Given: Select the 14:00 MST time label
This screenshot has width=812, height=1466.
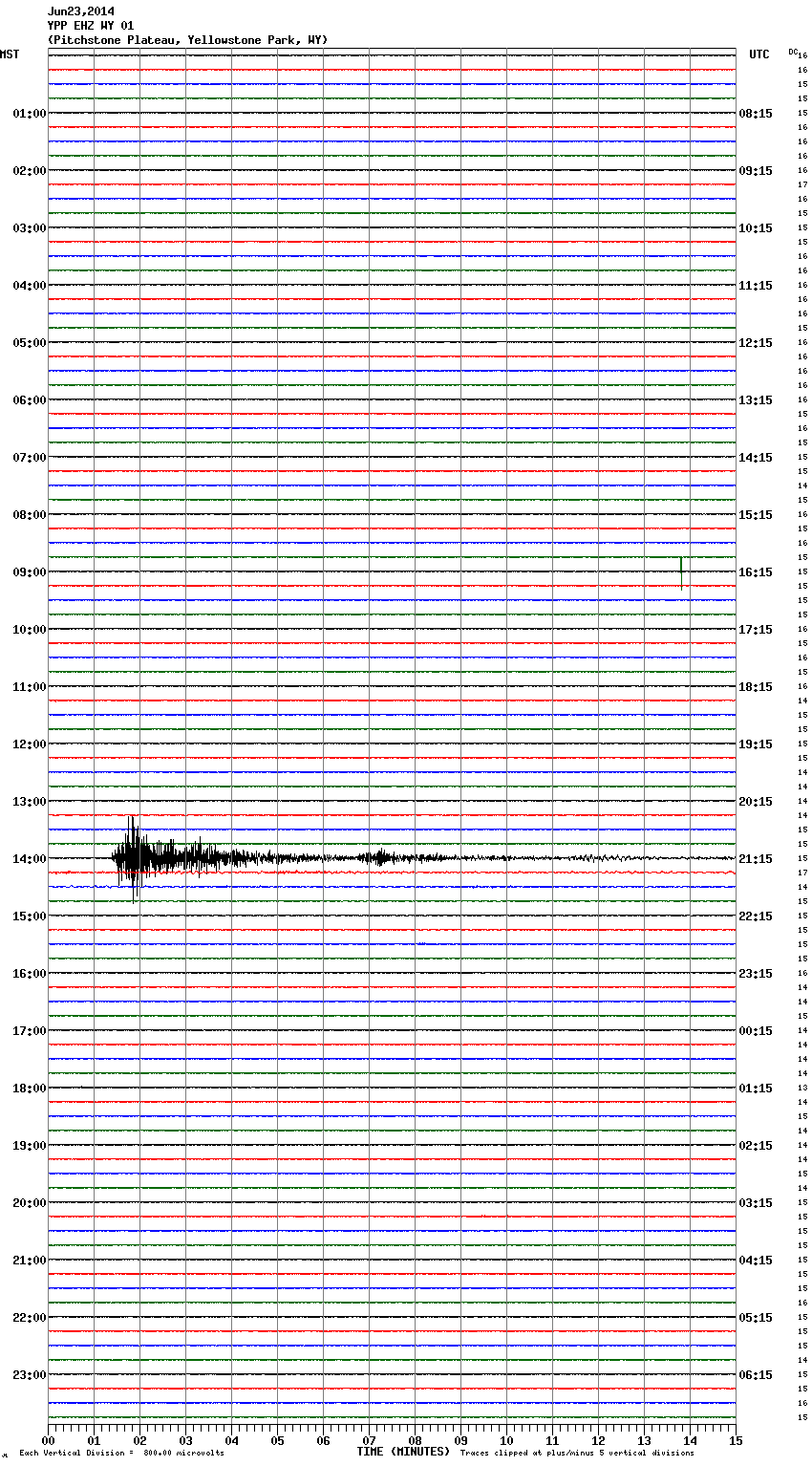Looking at the screenshot, I should coord(29,859).
